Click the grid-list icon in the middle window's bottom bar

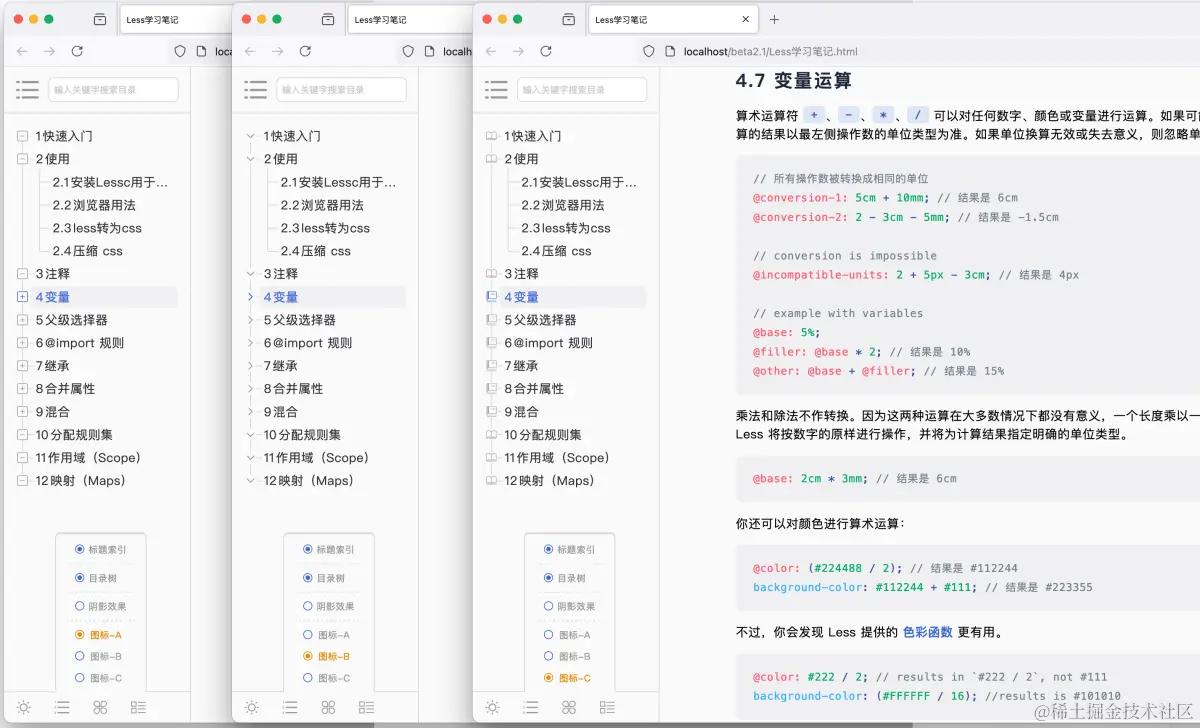(366, 707)
